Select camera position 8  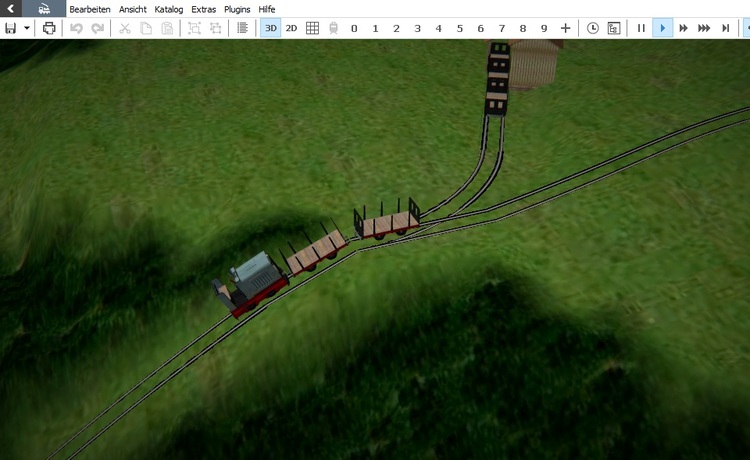[523, 28]
